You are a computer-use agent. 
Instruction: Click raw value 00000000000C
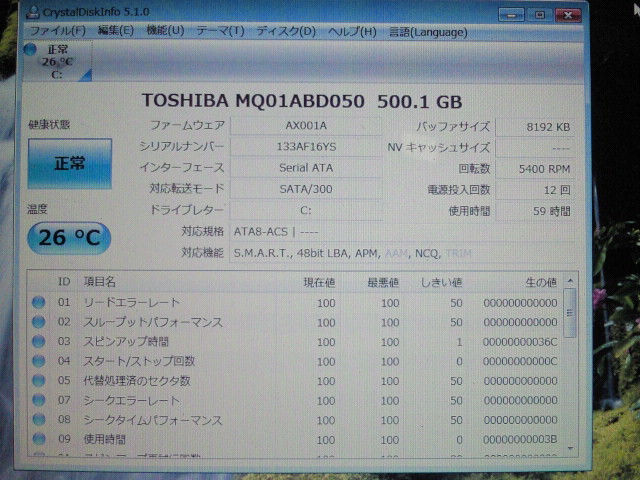[520, 362]
